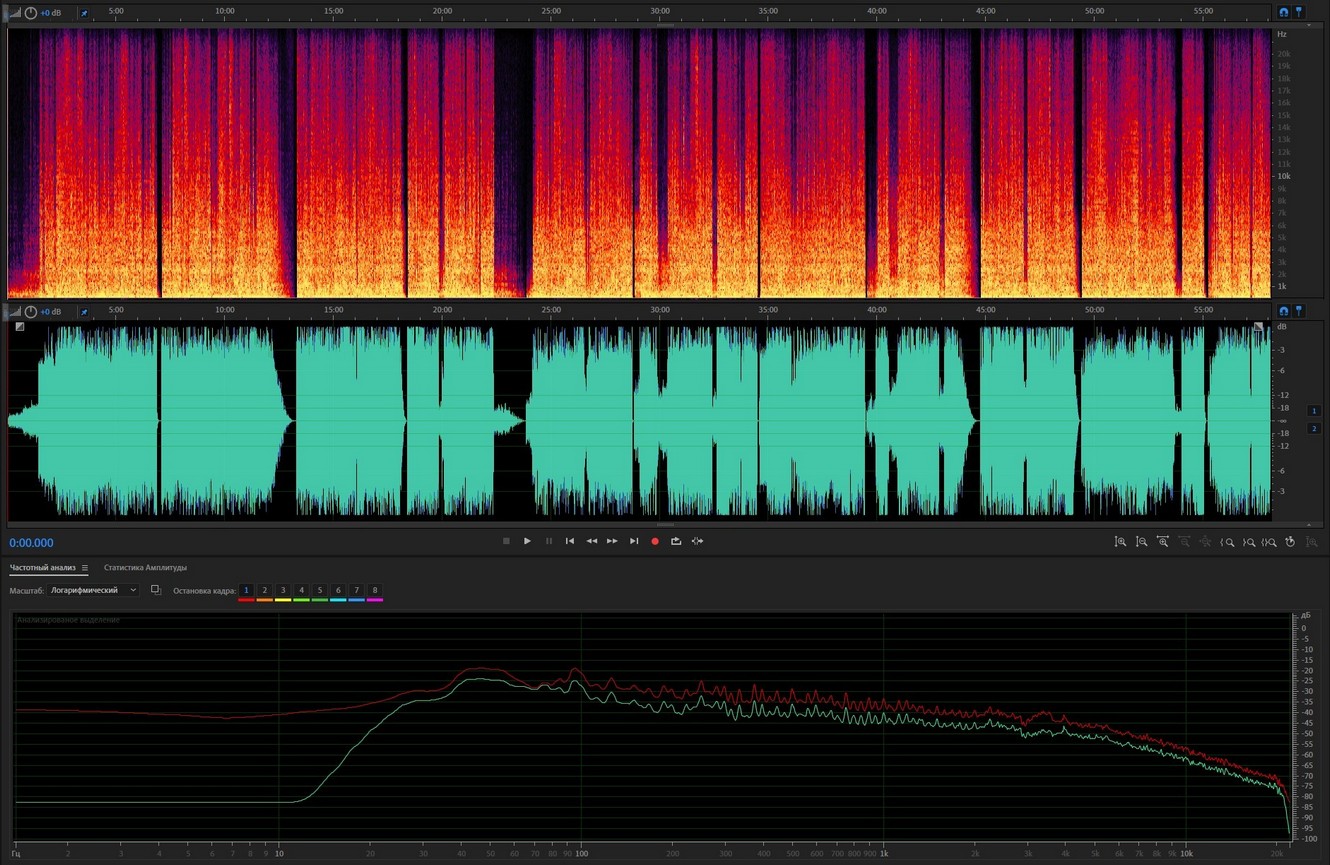Screen dimensions: 1330x865
Task: Click hold frame button 1
Action: tap(246, 590)
